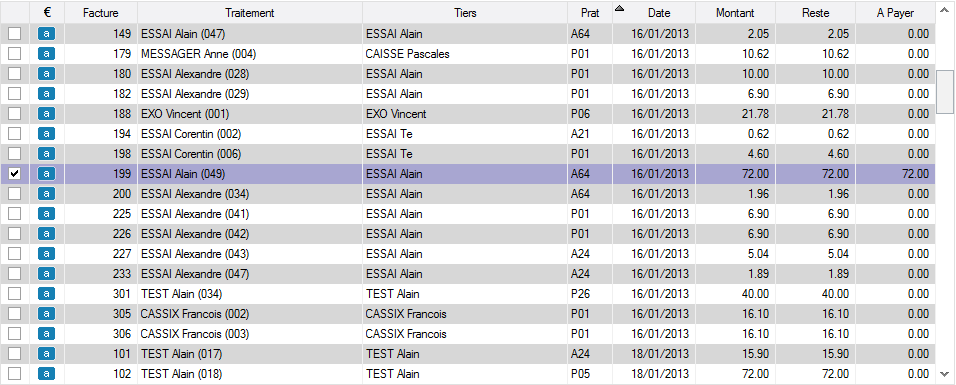Click the Traitement column header
This screenshot has height=385, width=956.
tap(250, 13)
